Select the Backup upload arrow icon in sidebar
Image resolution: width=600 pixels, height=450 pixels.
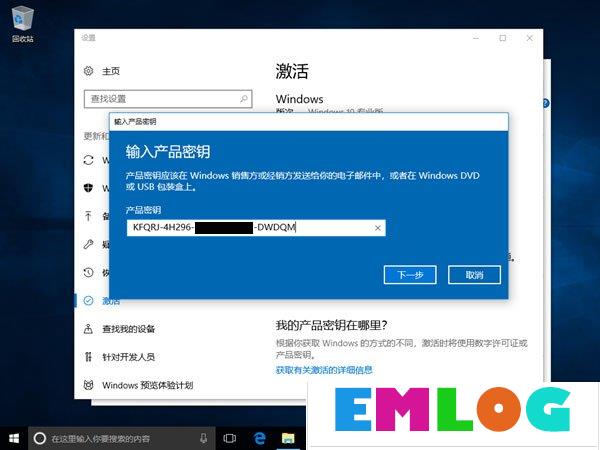pos(88,216)
